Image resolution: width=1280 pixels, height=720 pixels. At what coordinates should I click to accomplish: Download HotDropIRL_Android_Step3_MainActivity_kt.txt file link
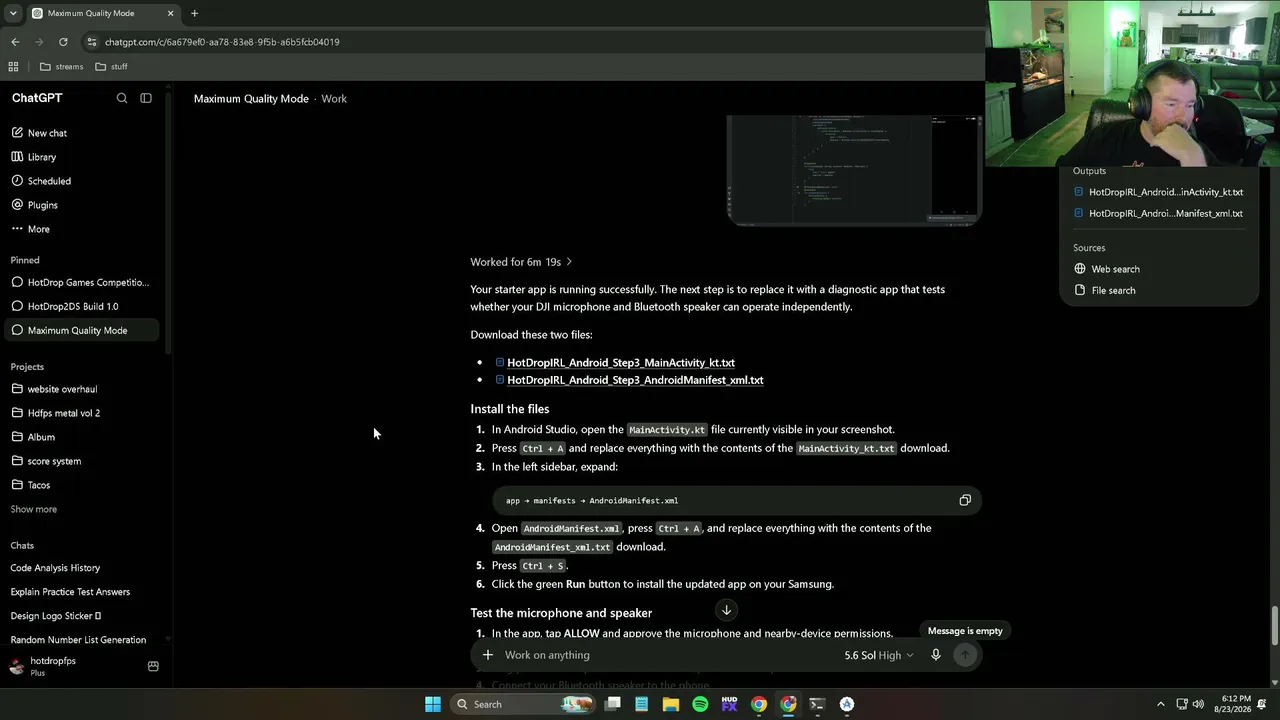point(621,363)
